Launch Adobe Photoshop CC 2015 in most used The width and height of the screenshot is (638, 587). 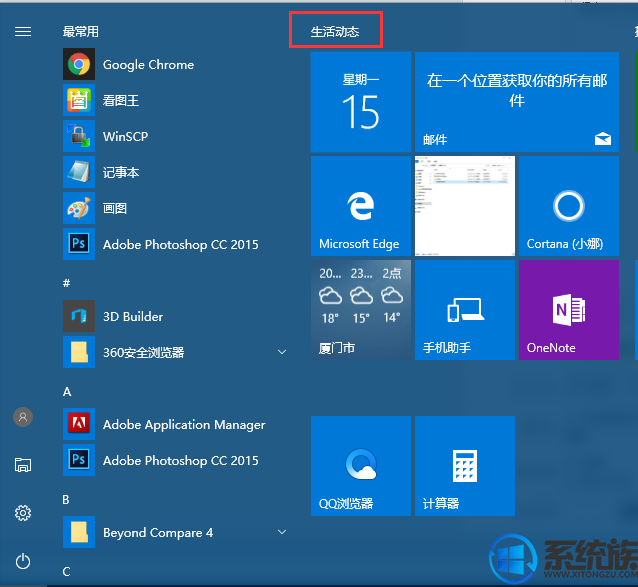176,244
